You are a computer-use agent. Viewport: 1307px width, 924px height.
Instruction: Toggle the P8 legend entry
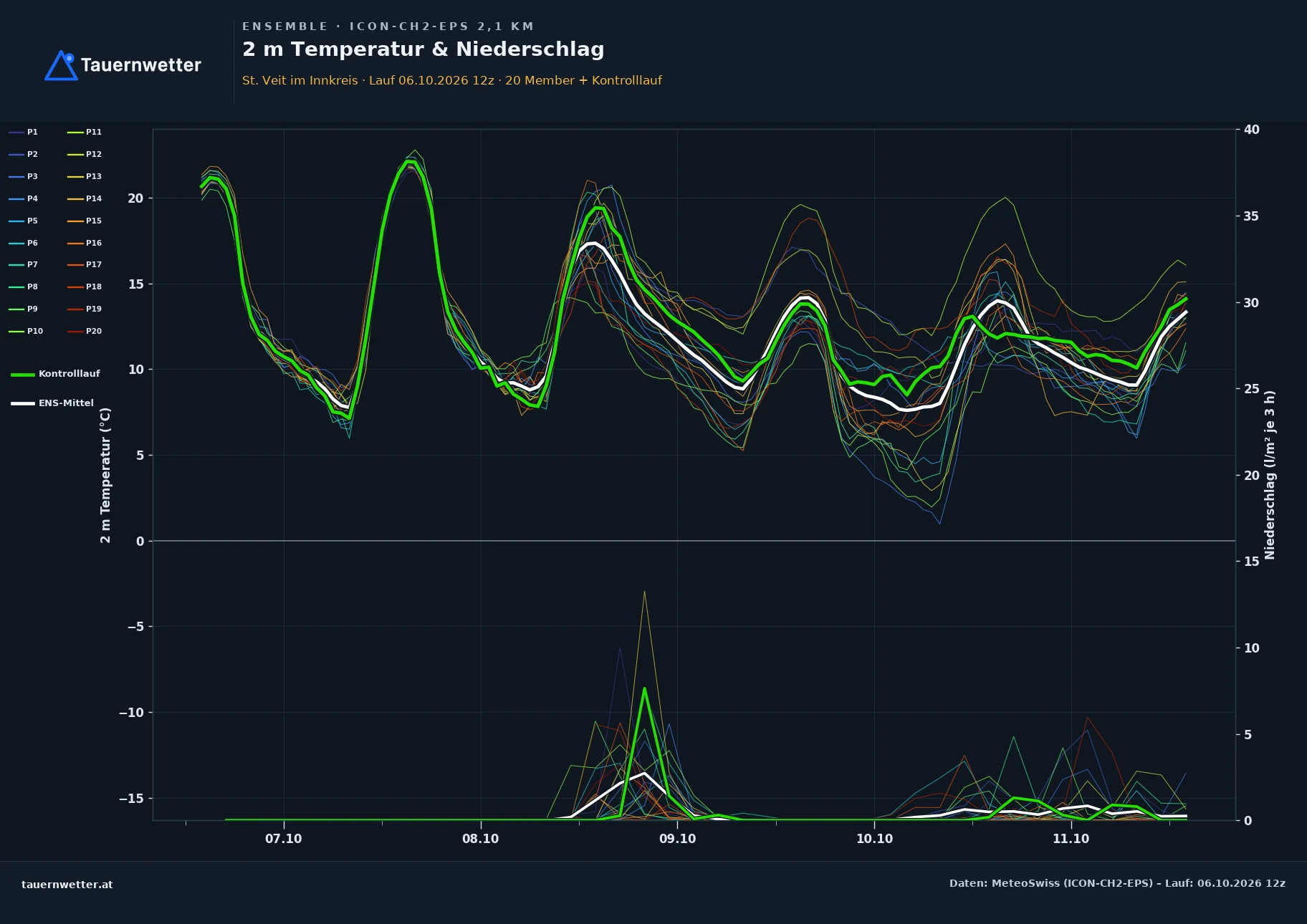pyautogui.click(x=23, y=287)
